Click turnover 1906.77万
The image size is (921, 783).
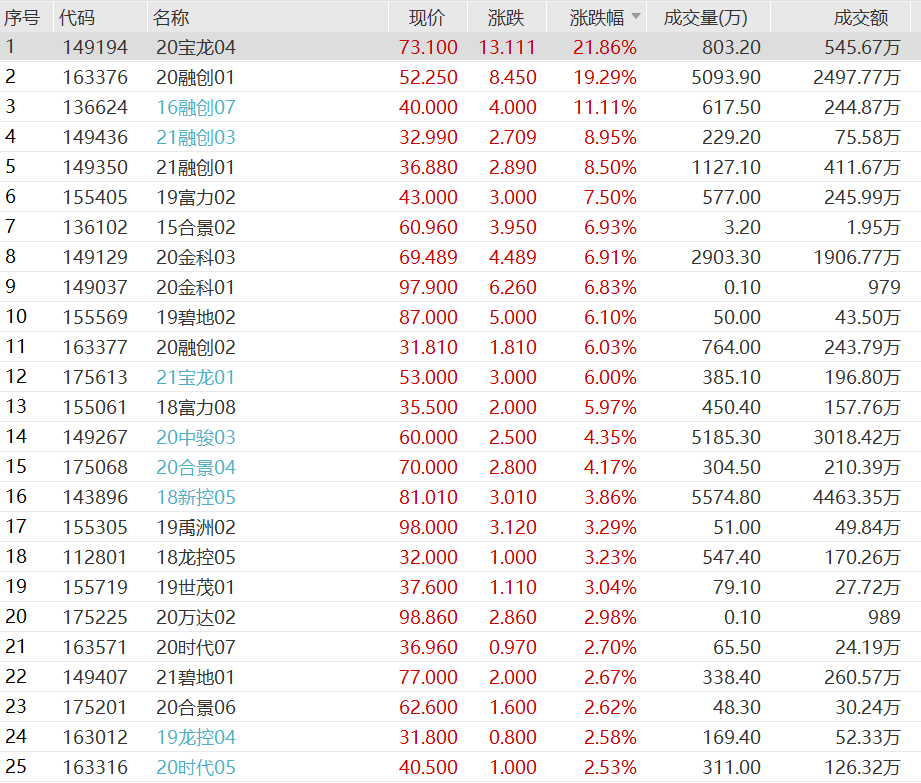pyautogui.click(x=856, y=257)
